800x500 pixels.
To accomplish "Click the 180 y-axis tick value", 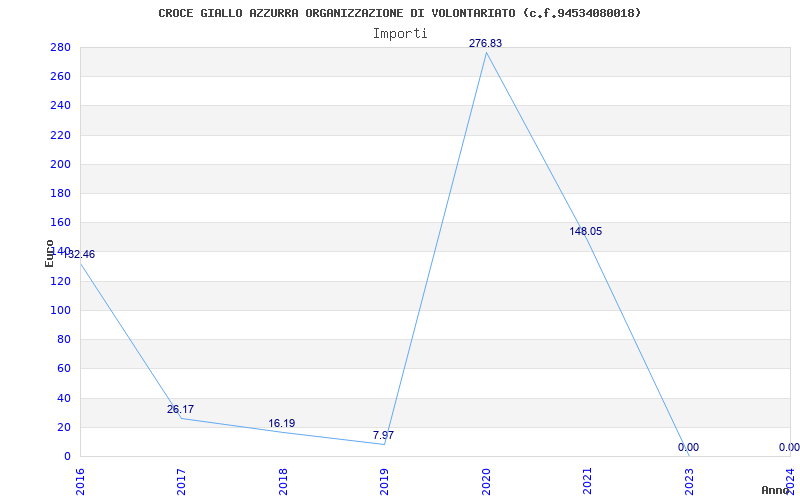I will coord(61,193).
